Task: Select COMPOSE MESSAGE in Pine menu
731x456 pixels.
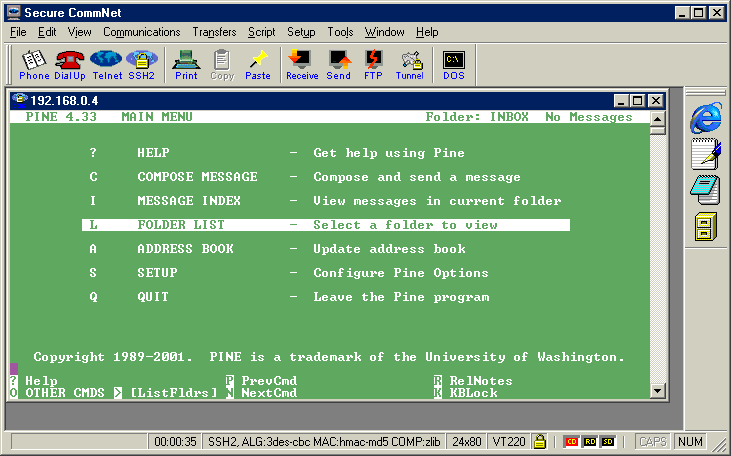Action: pos(197,177)
